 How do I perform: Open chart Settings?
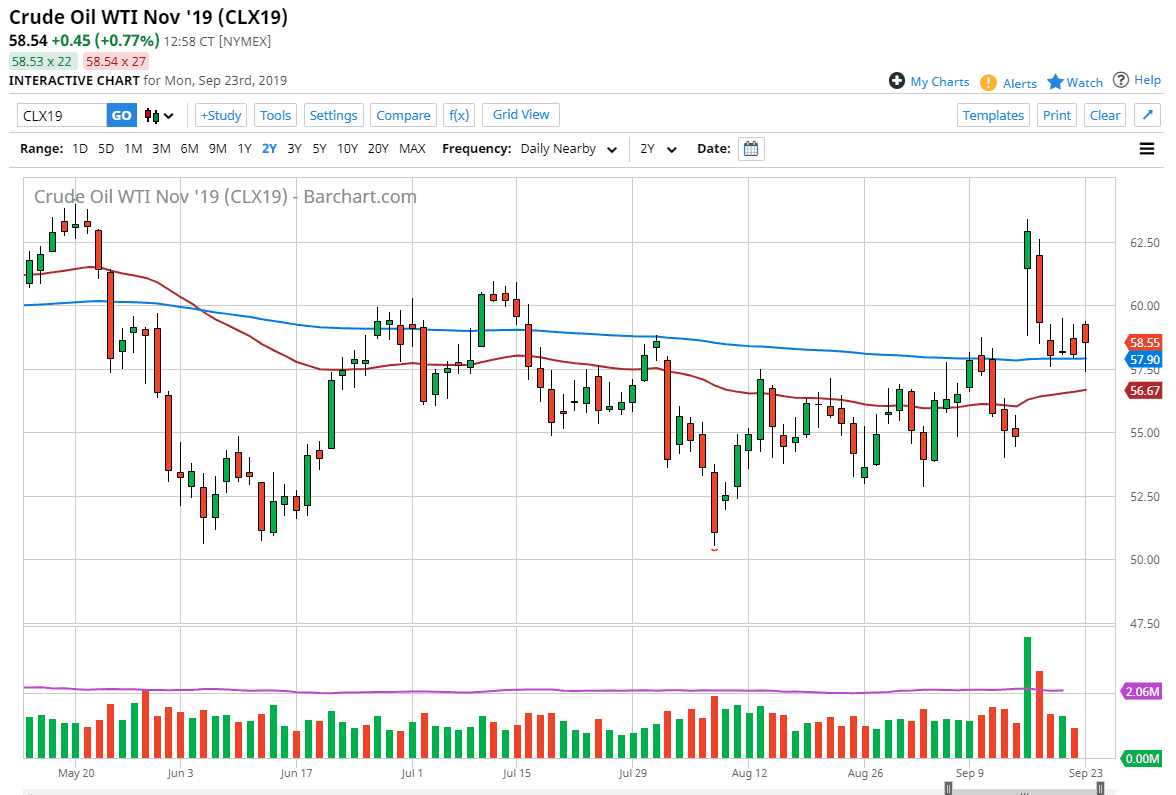click(333, 115)
